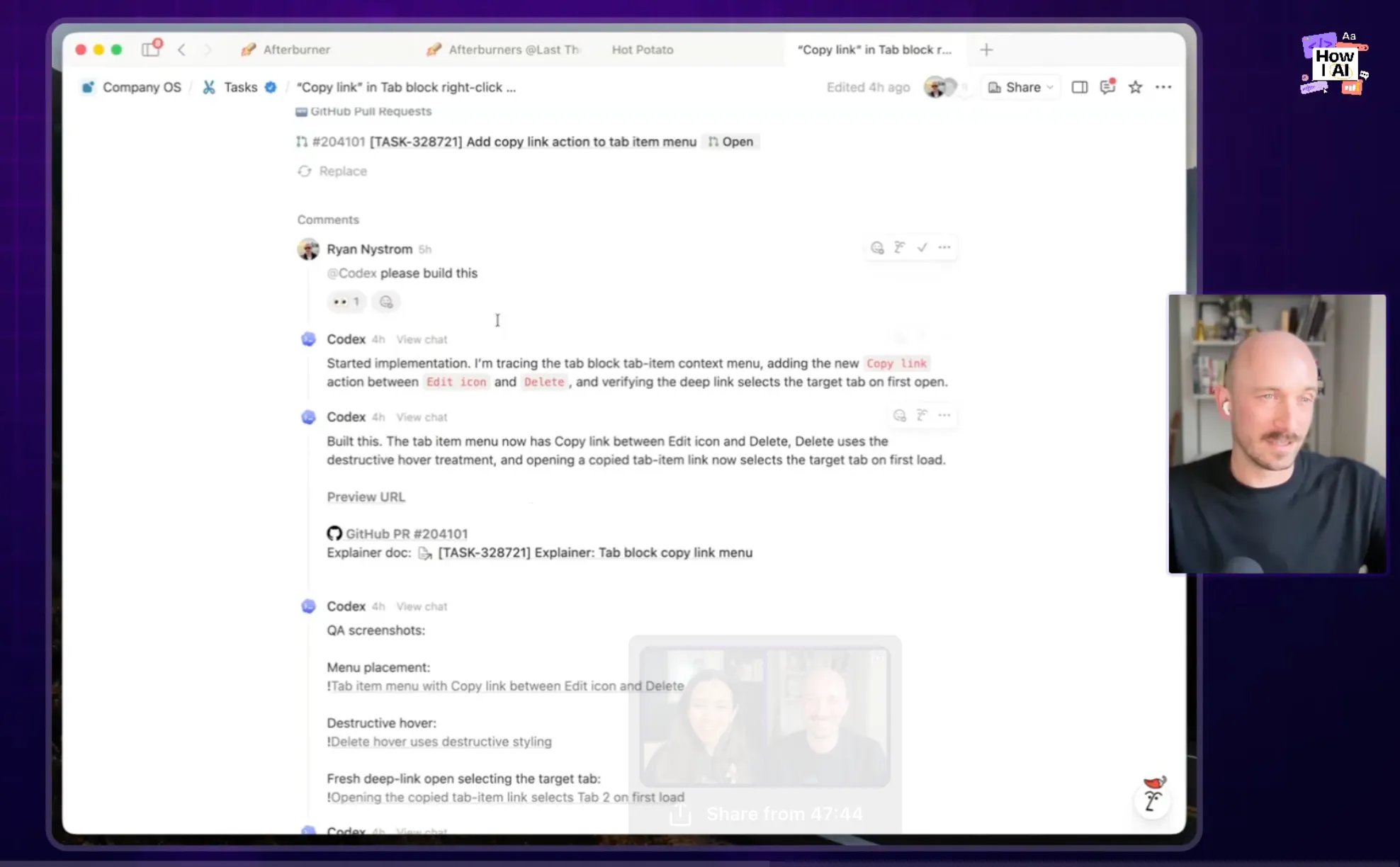Click the Edited 4h ago timestamp
The height and width of the screenshot is (867, 1400).
click(868, 87)
